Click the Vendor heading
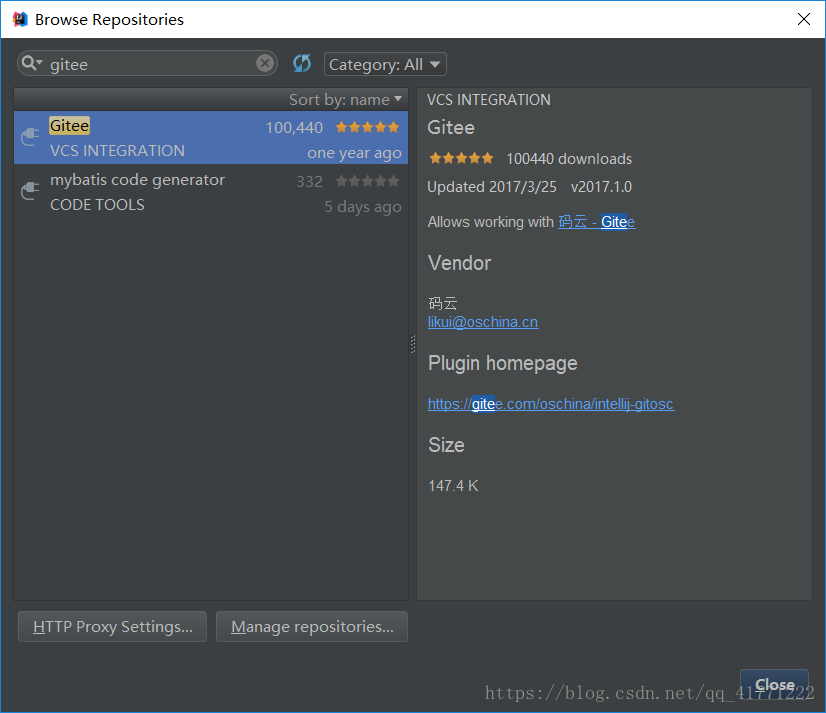This screenshot has width=826, height=713. (x=459, y=263)
